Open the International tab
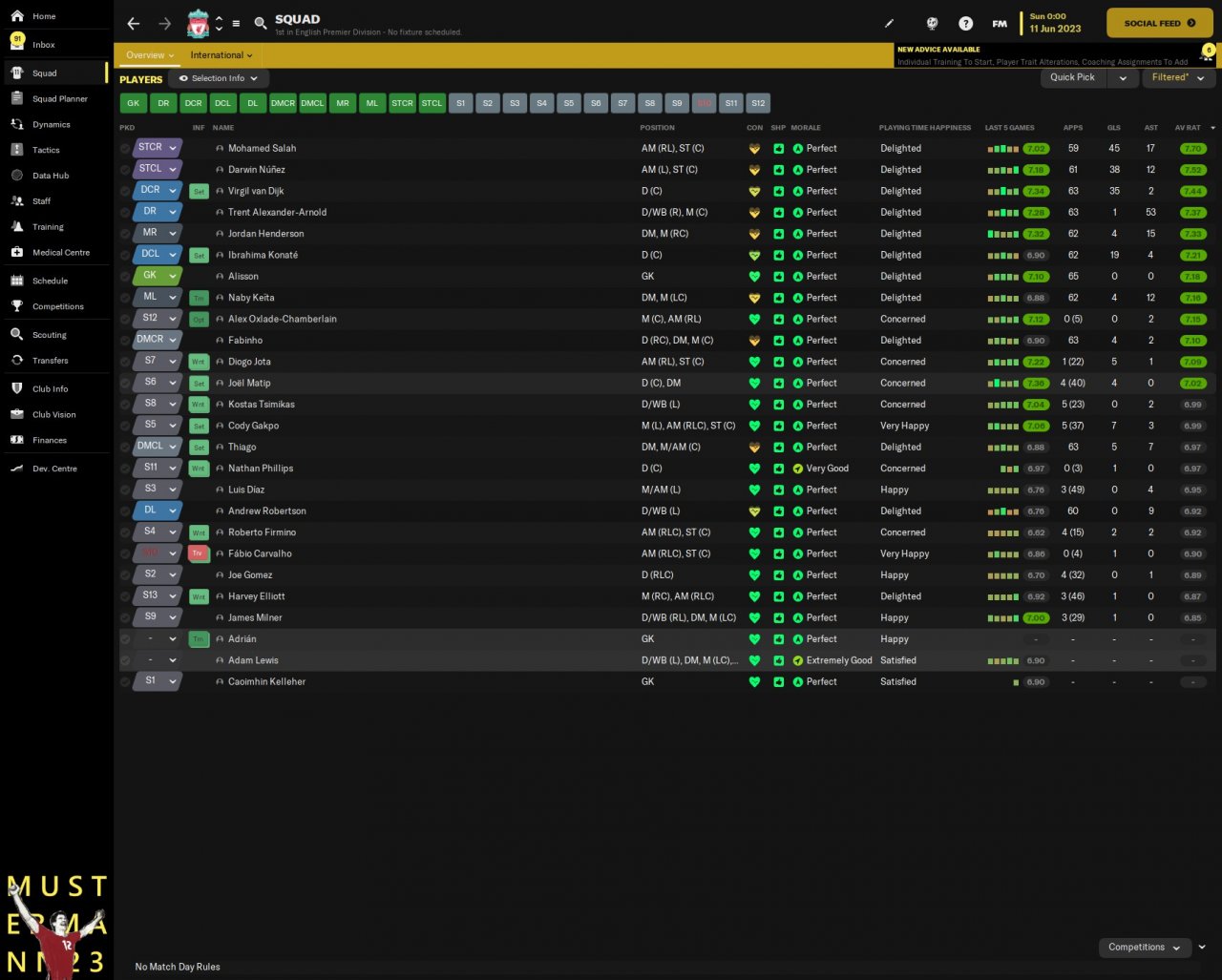Viewport: 1222px width, 980px height. tap(221, 55)
